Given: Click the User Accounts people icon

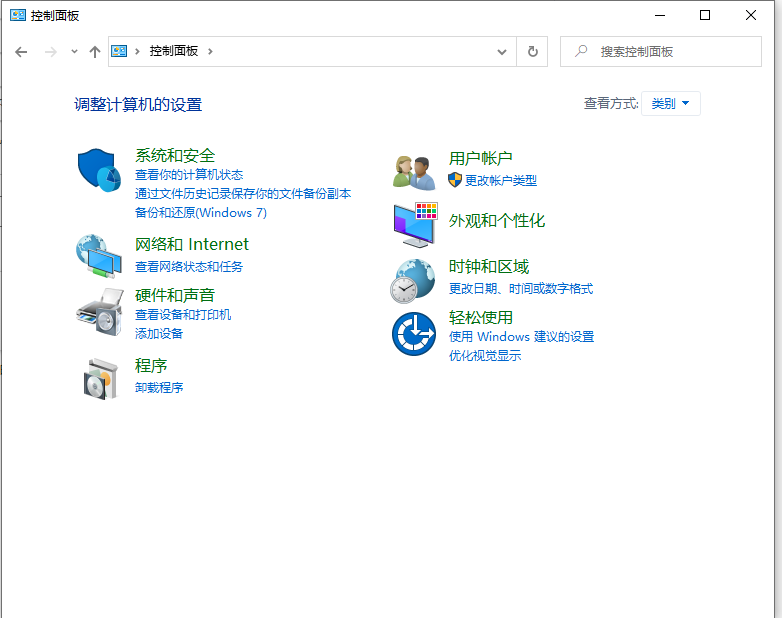Looking at the screenshot, I should [x=414, y=172].
